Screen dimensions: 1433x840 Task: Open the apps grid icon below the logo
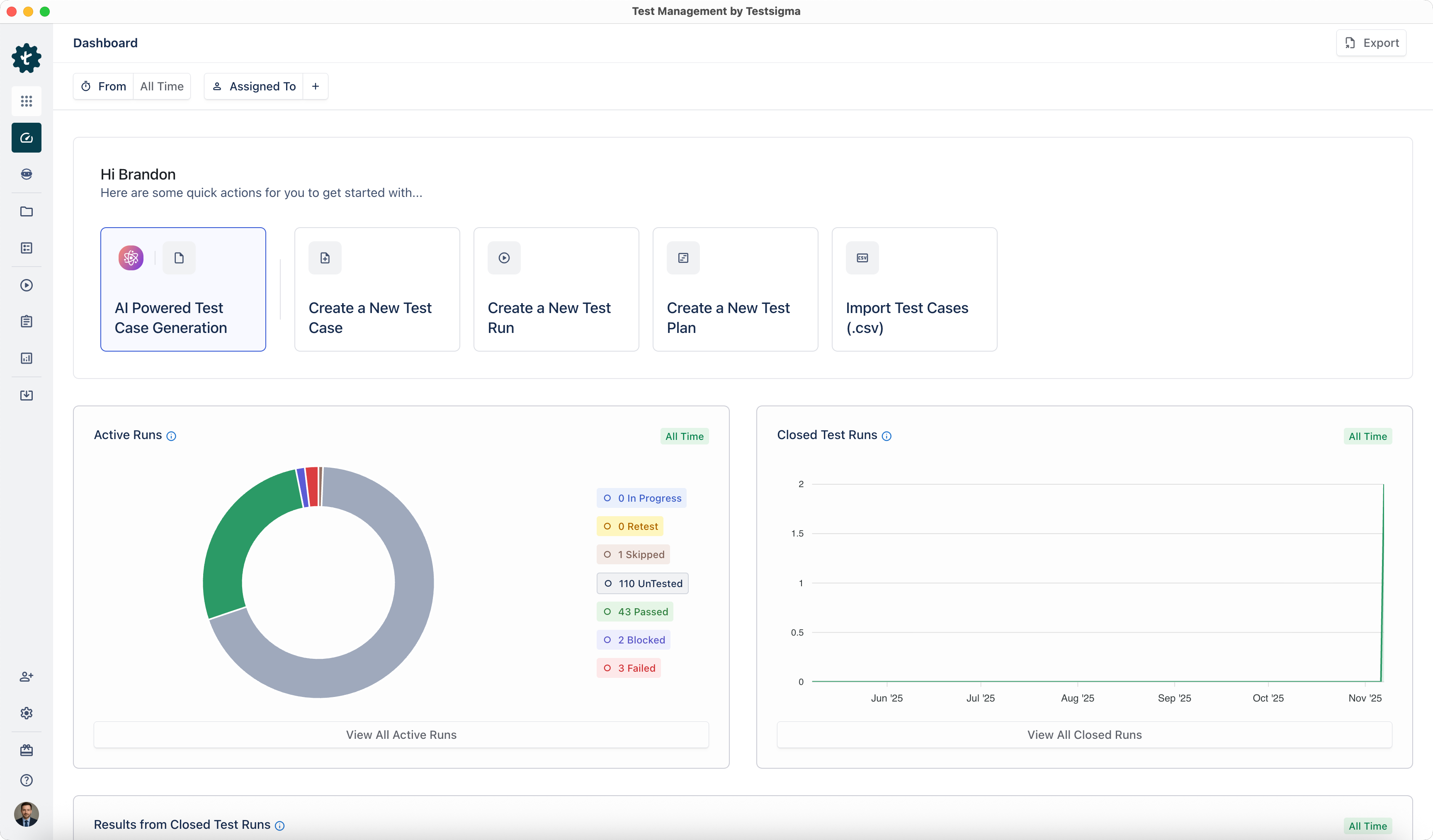[26, 101]
